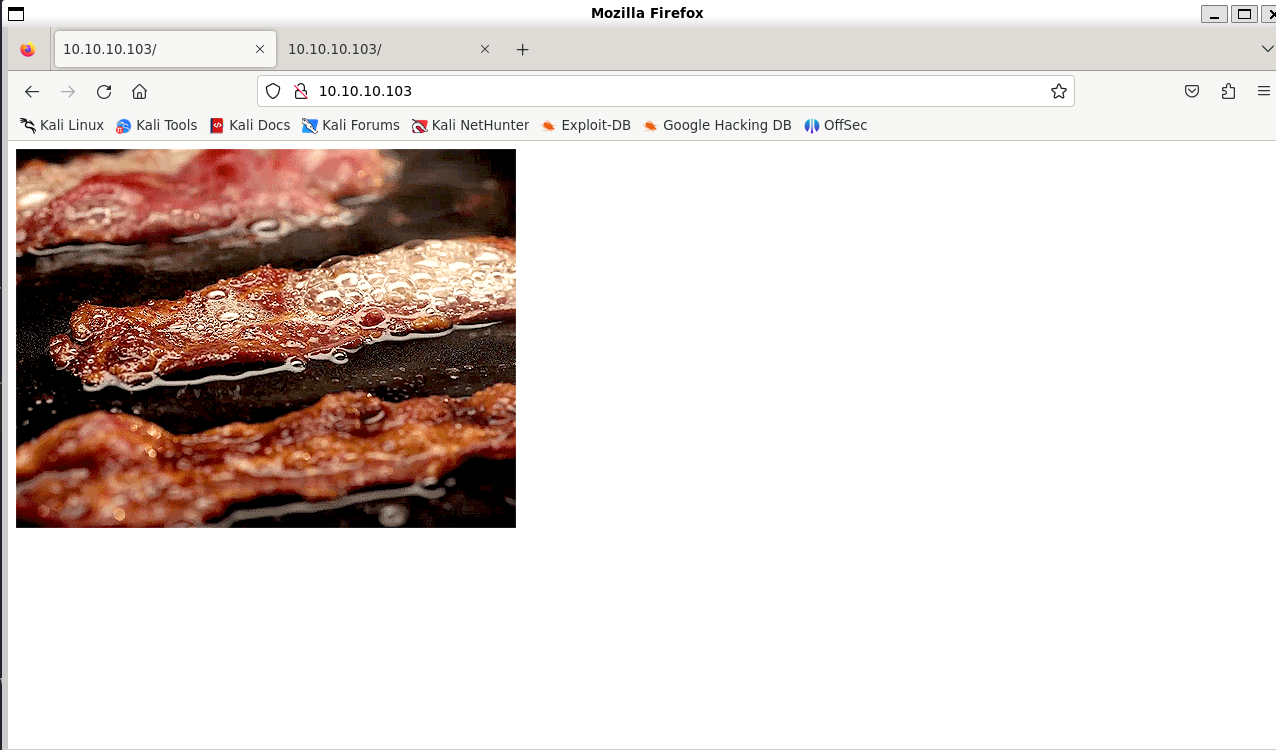The width and height of the screenshot is (1276, 750).
Task: Open the Kali Docs bookmark
Action: [250, 125]
